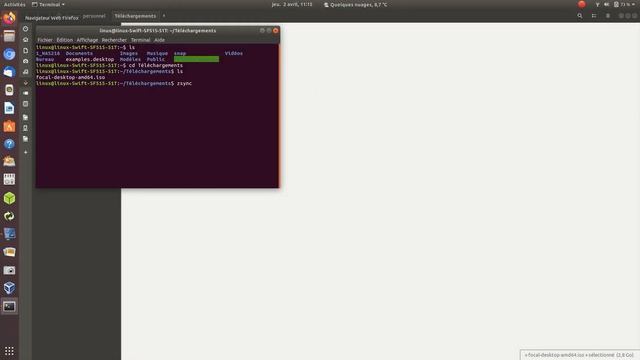Click the terminal window title bar
640x360 pixels.
[158, 31]
